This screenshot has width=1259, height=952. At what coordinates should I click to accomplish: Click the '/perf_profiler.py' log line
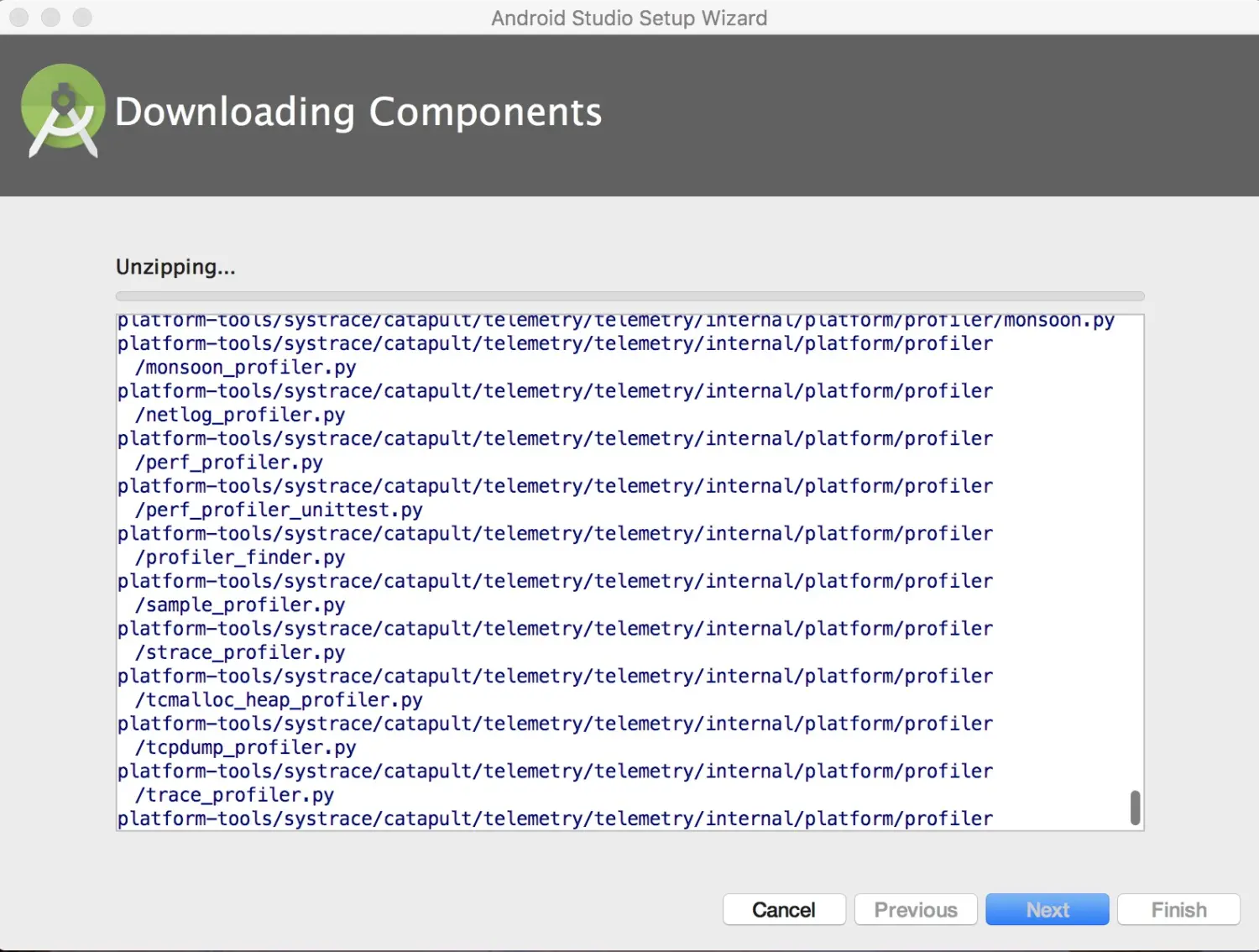(229, 463)
